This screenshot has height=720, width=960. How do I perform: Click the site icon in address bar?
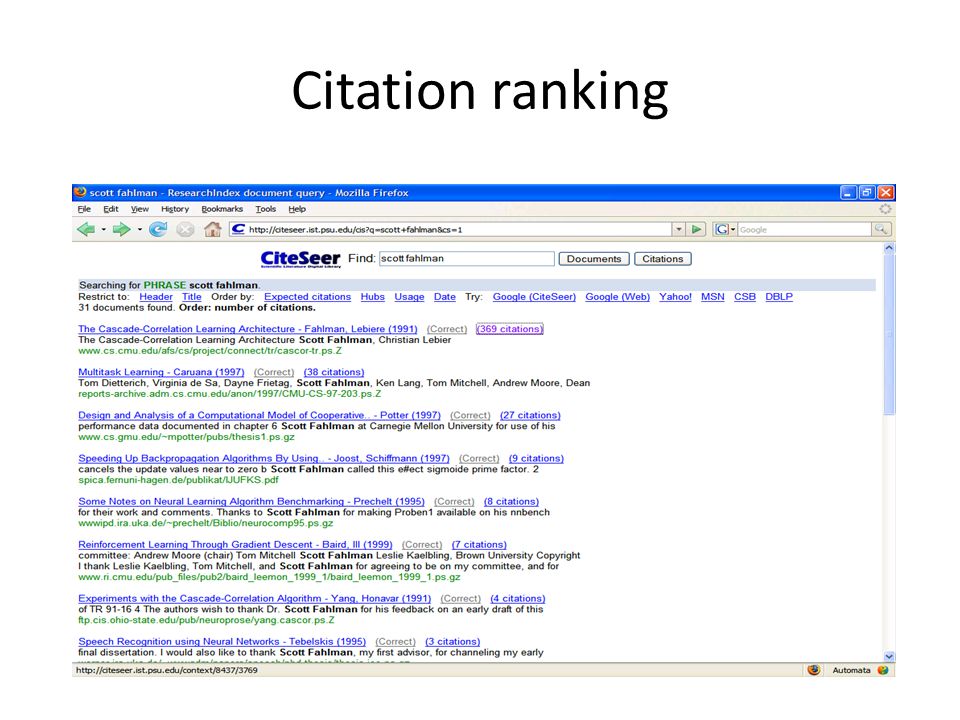pos(239,229)
